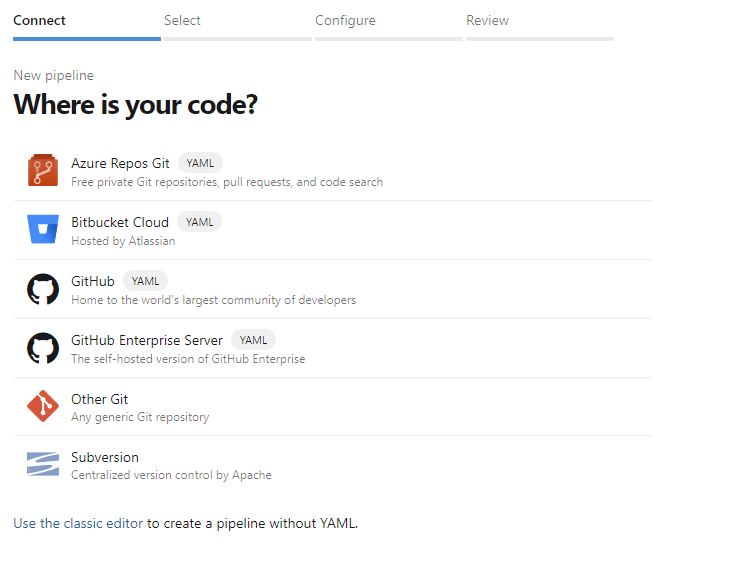The height and width of the screenshot is (568, 740).
Task: Click the Other Git diamond icon
Action: click(43, 406)
